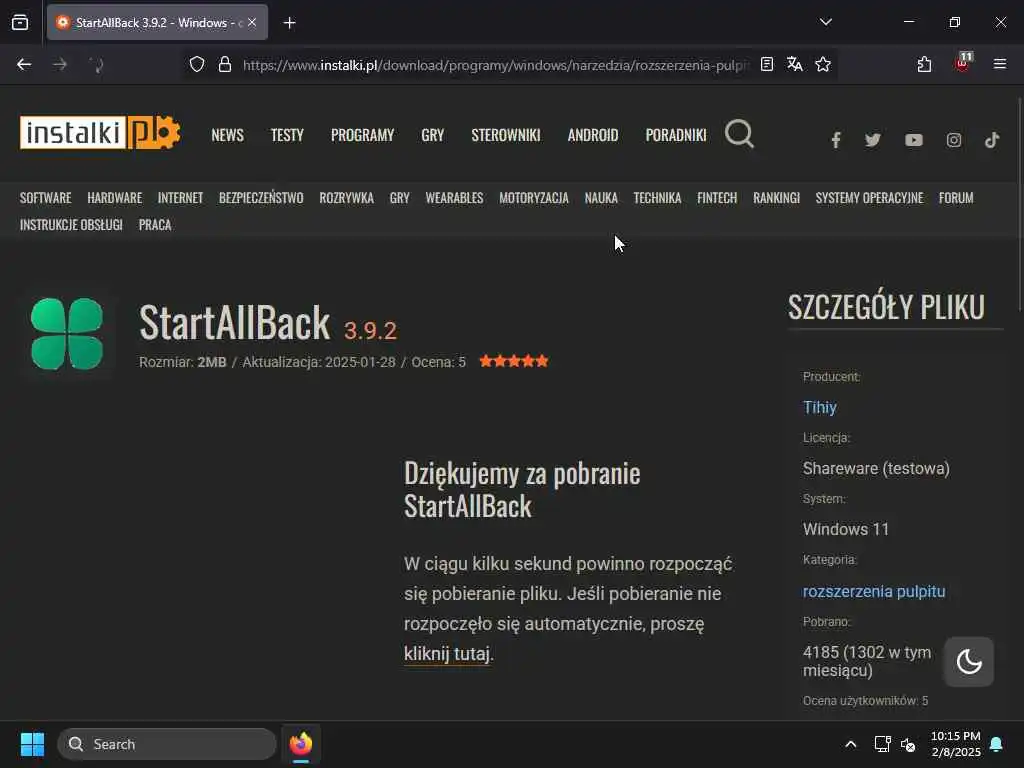Open the INSTRUKCJE OBSŁUGI link
The width and height of the screenshot is (1024, 768).
pyautogui.click(x=71, y=225)
